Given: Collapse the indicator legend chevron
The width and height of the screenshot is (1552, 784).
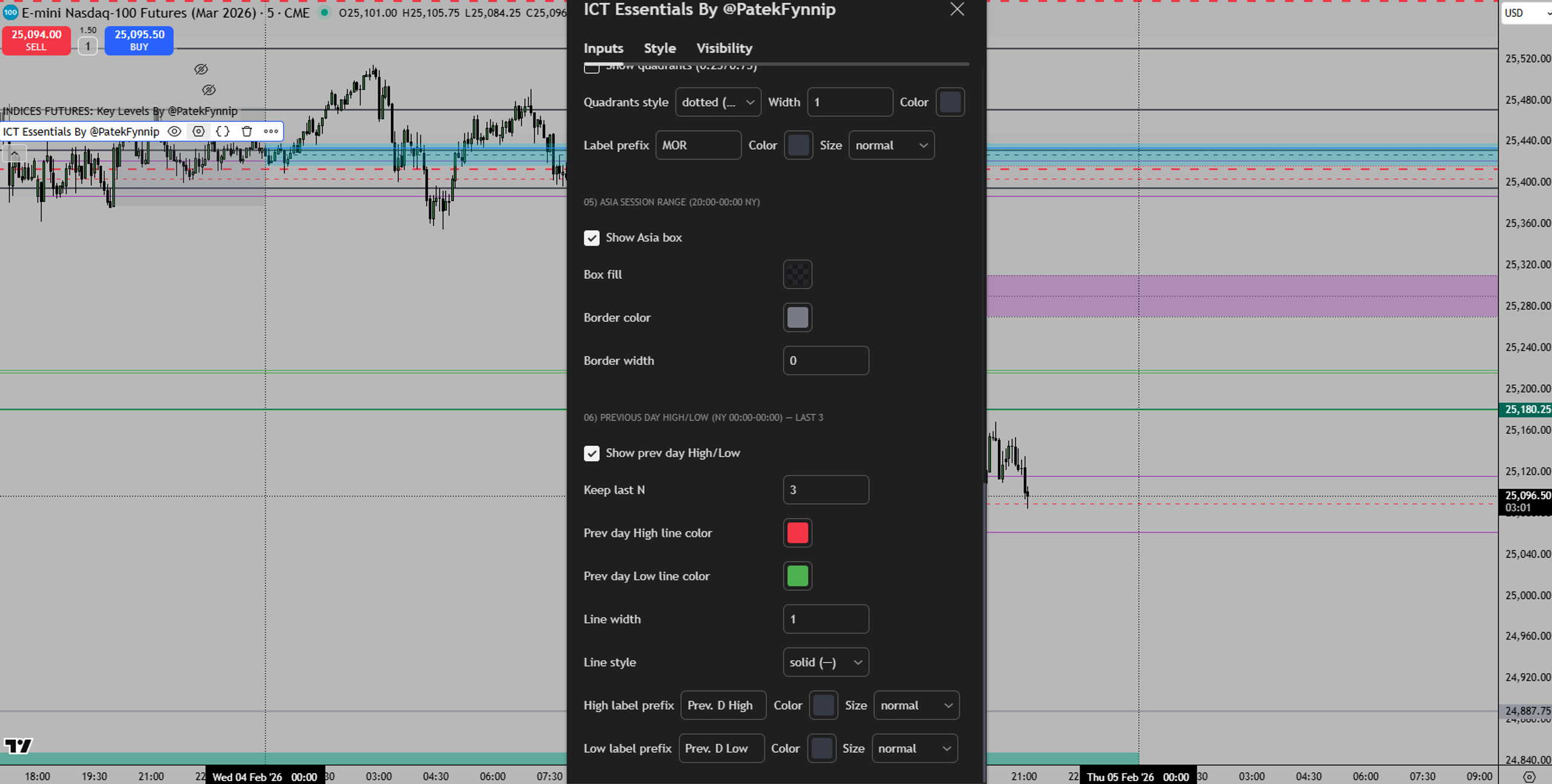Looking at the screenshot, I should click(14, 155).
